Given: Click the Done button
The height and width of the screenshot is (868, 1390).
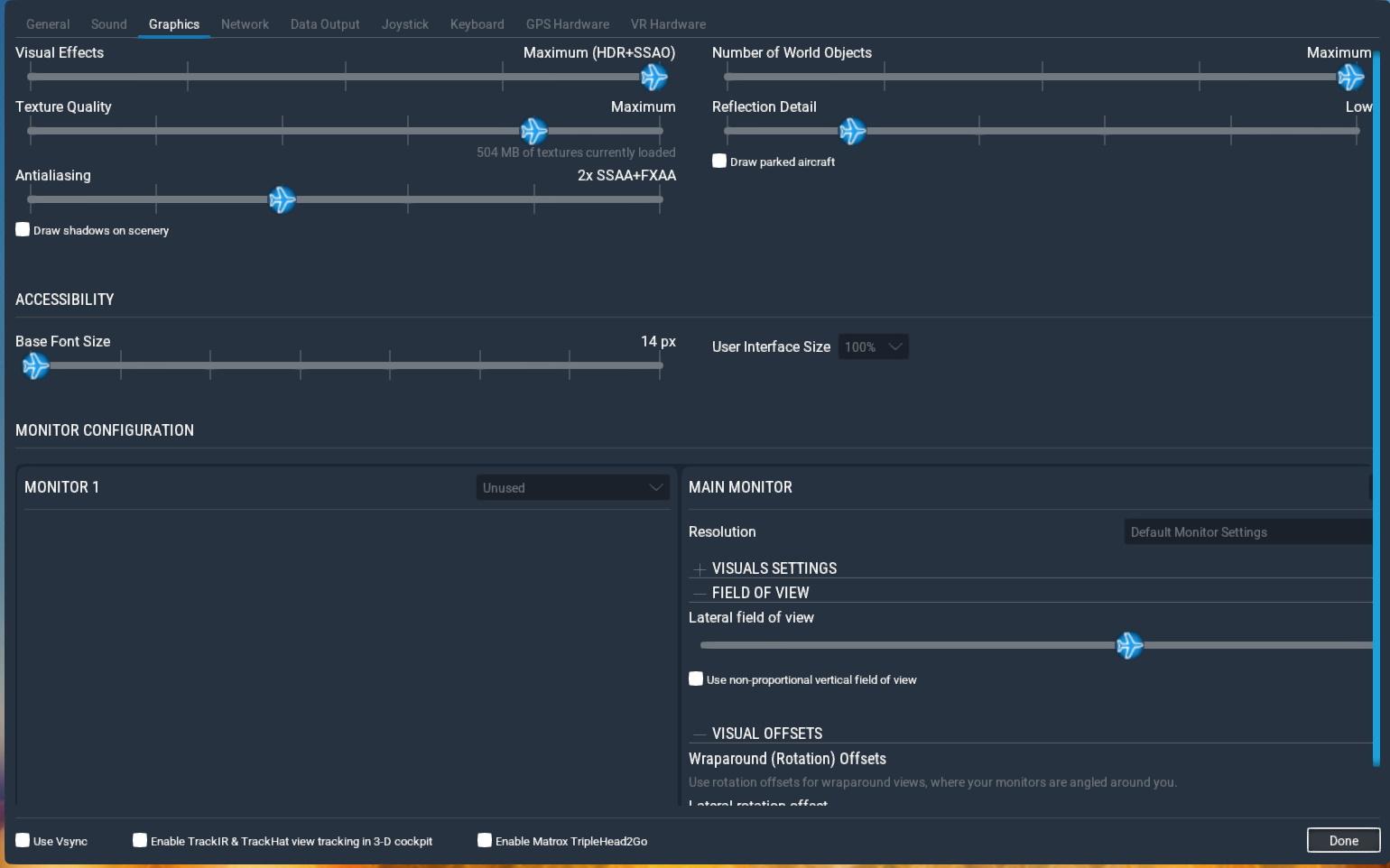Looking at the screenshot, I should 1343,841.
